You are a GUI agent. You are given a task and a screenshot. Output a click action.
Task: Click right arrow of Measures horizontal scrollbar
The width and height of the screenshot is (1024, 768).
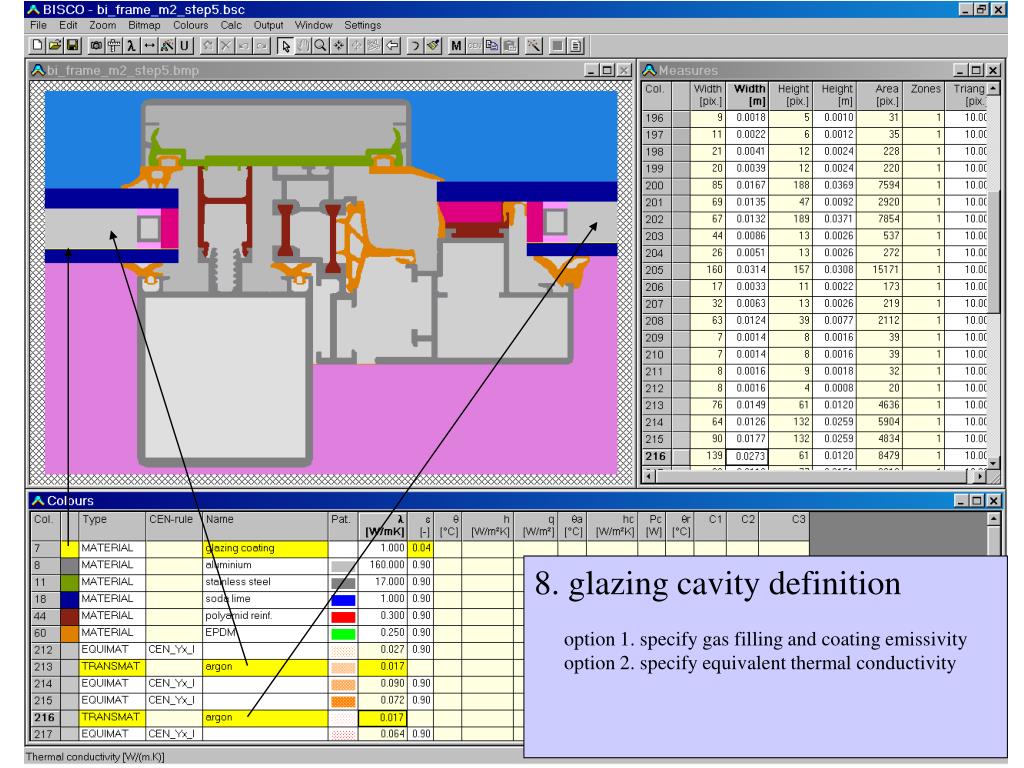click(980, 476)
